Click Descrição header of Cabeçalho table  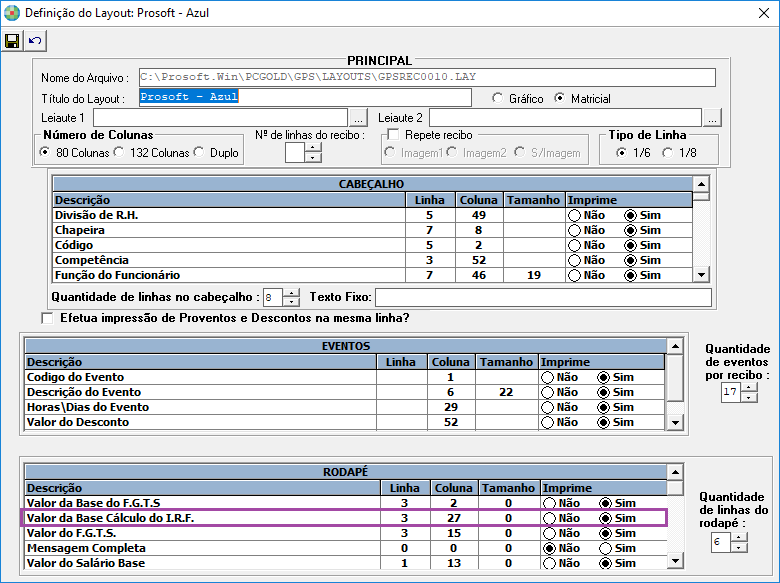point(229,200)
